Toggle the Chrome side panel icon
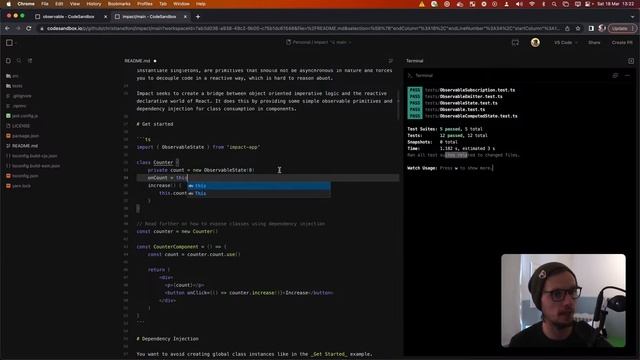The width and height of the screenshot is (640, 360). tap(591, 29)
